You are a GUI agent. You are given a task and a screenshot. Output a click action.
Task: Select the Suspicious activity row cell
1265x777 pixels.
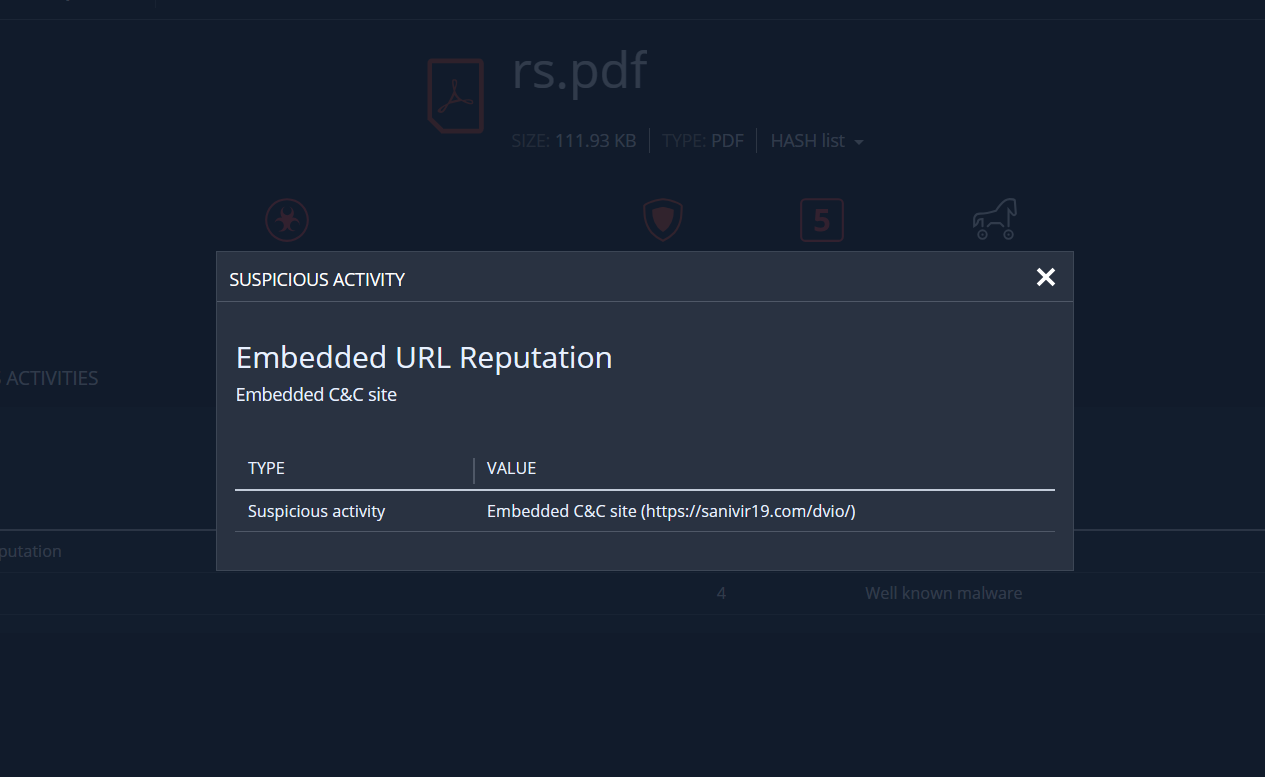click(316, 511)
